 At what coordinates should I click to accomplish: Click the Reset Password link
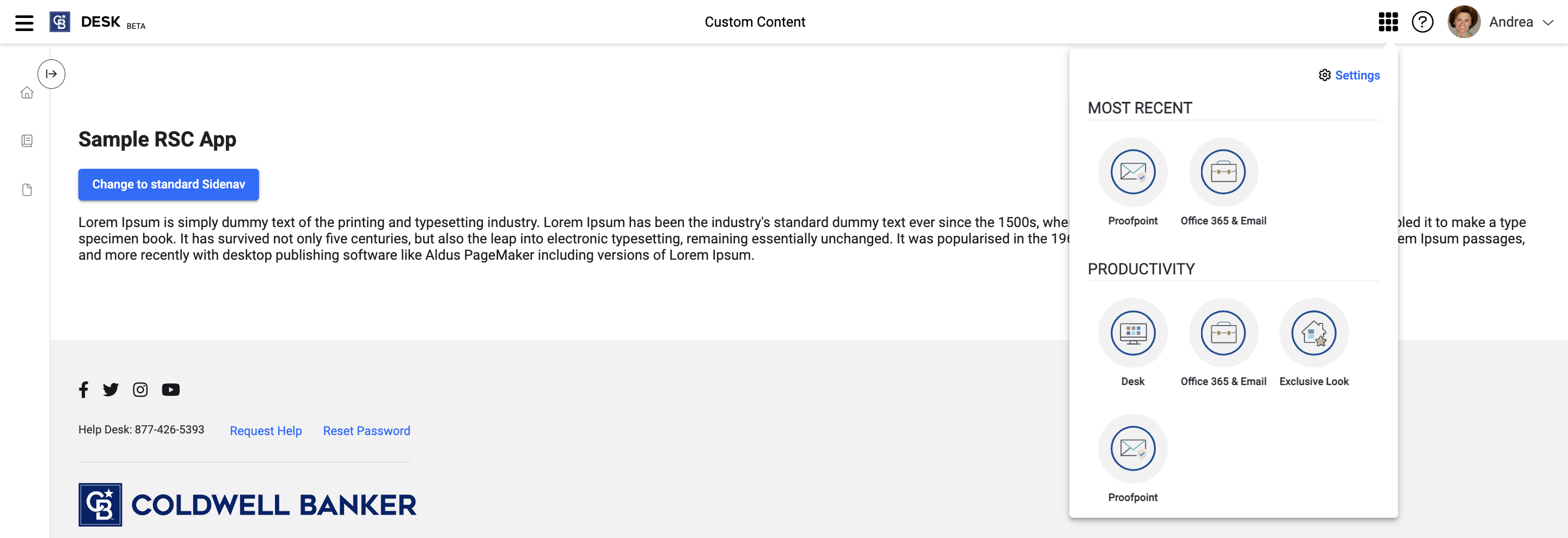point(366,431)
